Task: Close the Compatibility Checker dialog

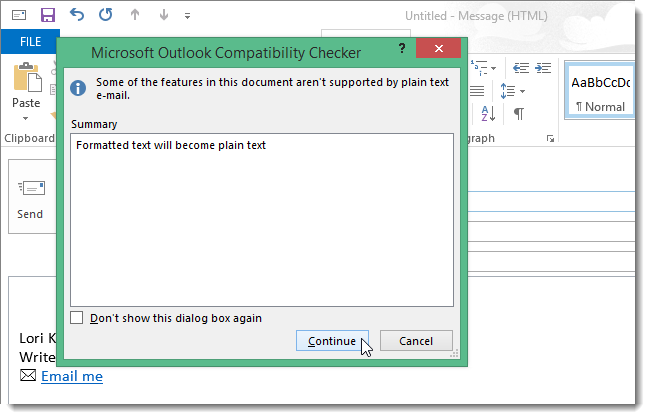Action: [439, 48]
